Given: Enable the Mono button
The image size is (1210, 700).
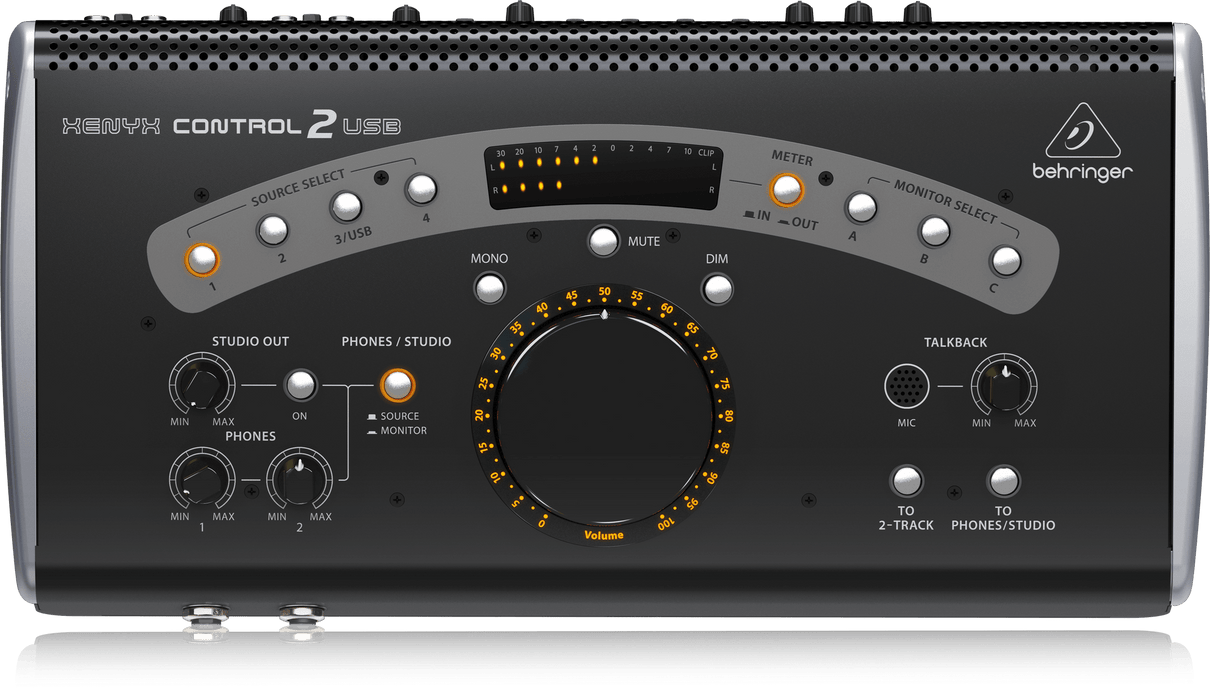Looking at the screenshot, I should pos(489,288).
